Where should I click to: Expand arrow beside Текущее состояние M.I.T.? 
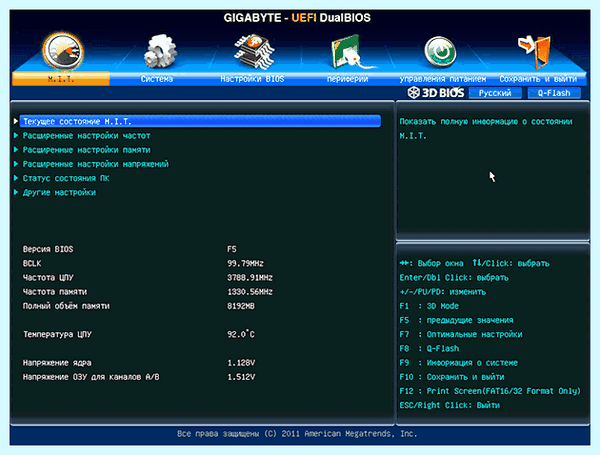click(x=16, y=121)
